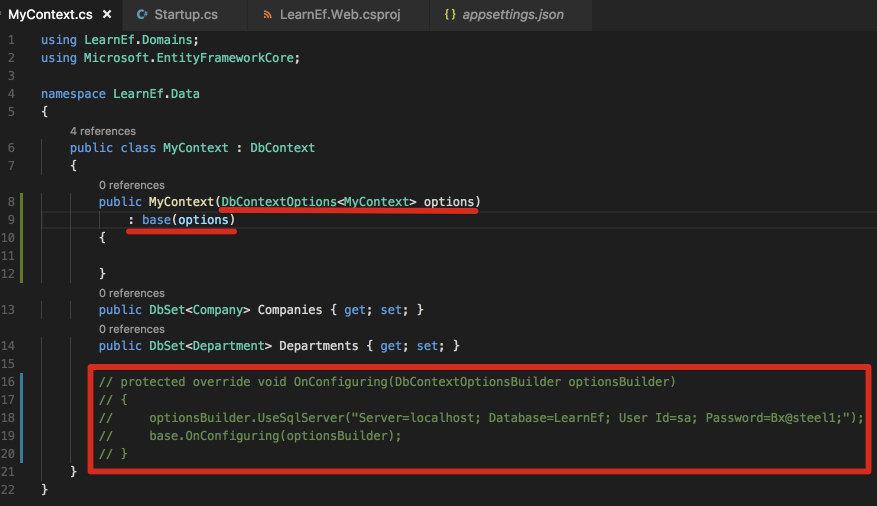This screenshot has width=877, height=506.
Task: Click the 'LearnEf.Data' namespace name
Action: tap(156, 93)
